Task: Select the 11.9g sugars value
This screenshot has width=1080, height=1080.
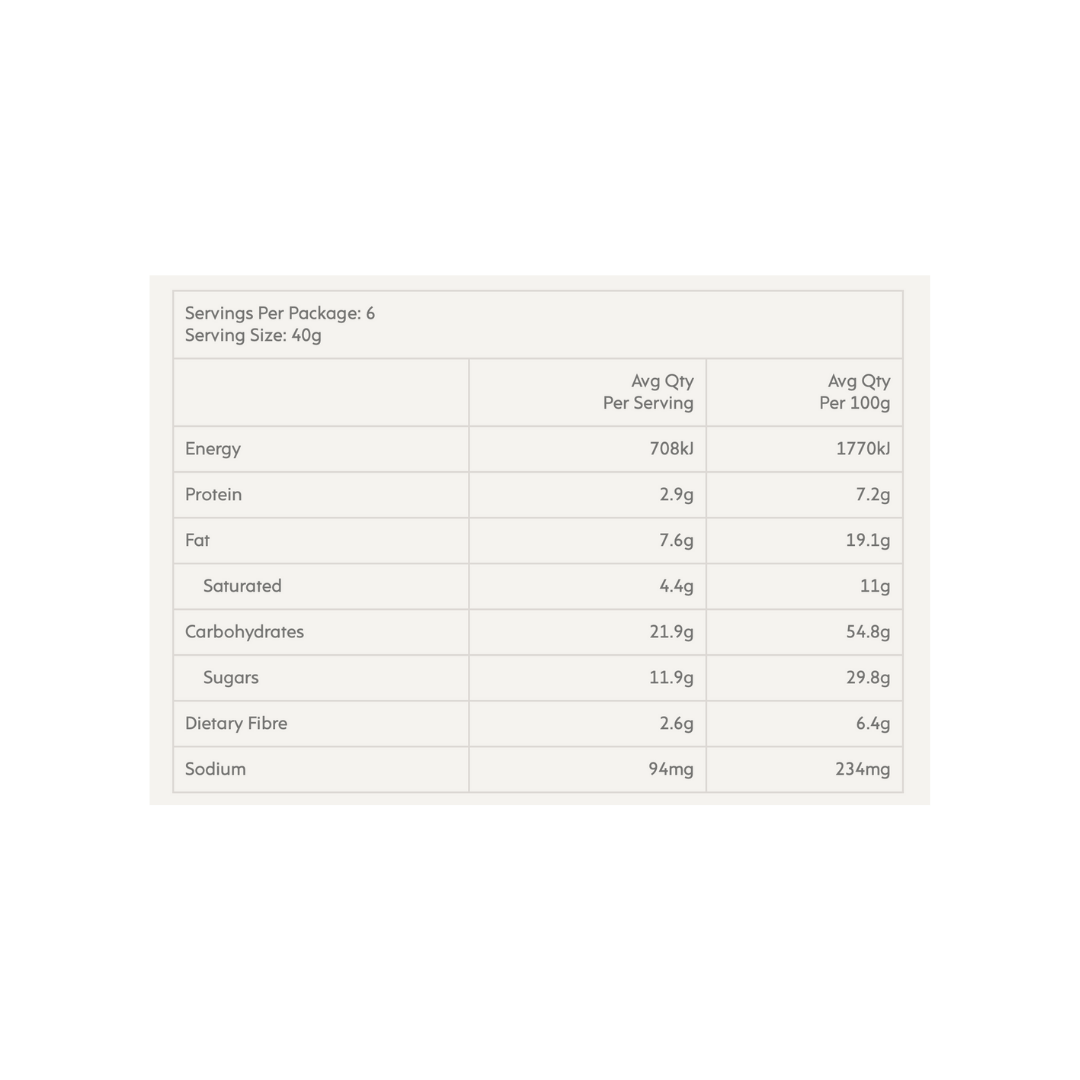Action: [671, 678]
